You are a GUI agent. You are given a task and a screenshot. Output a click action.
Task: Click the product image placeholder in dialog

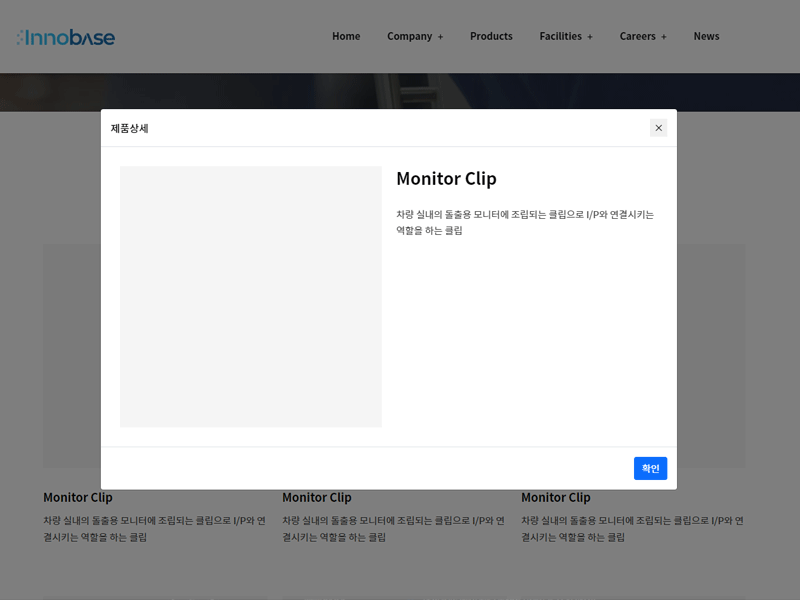(251, 297)
